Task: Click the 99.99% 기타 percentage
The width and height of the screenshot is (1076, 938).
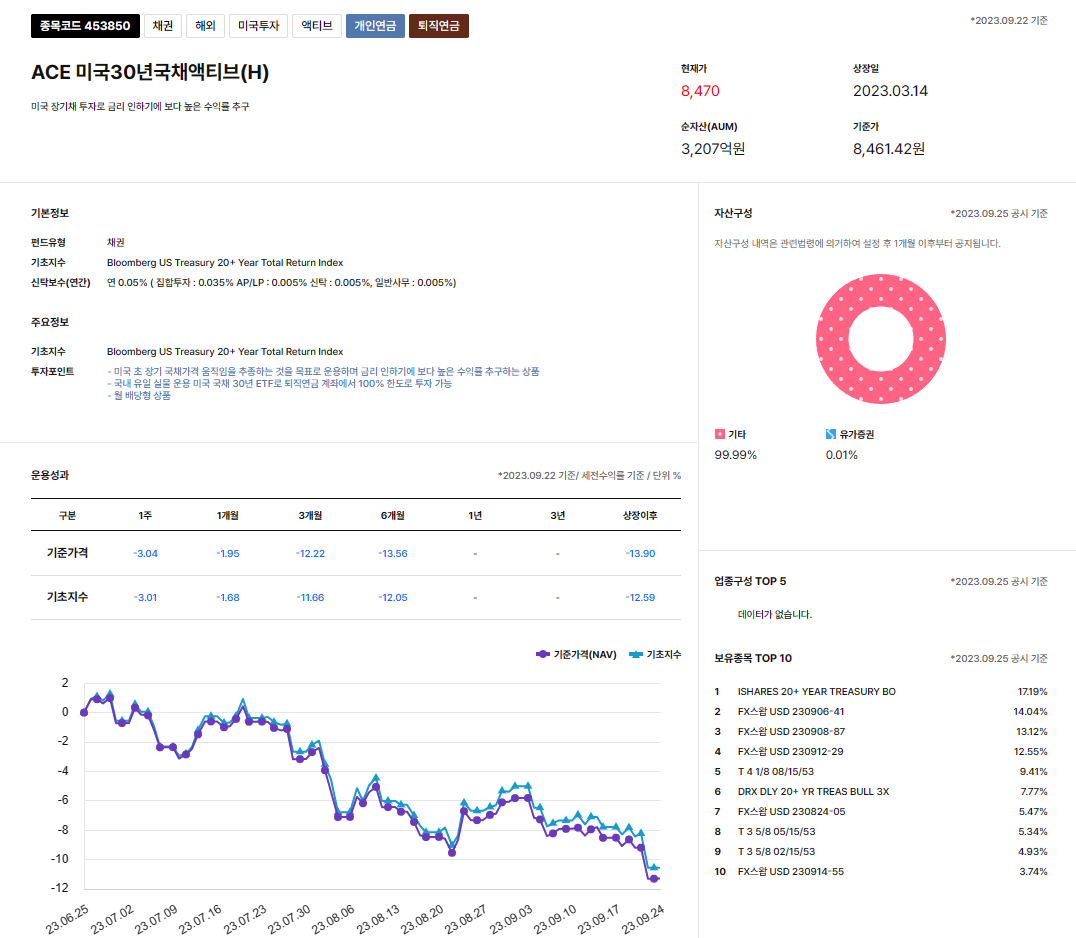Action: [736, 455]
